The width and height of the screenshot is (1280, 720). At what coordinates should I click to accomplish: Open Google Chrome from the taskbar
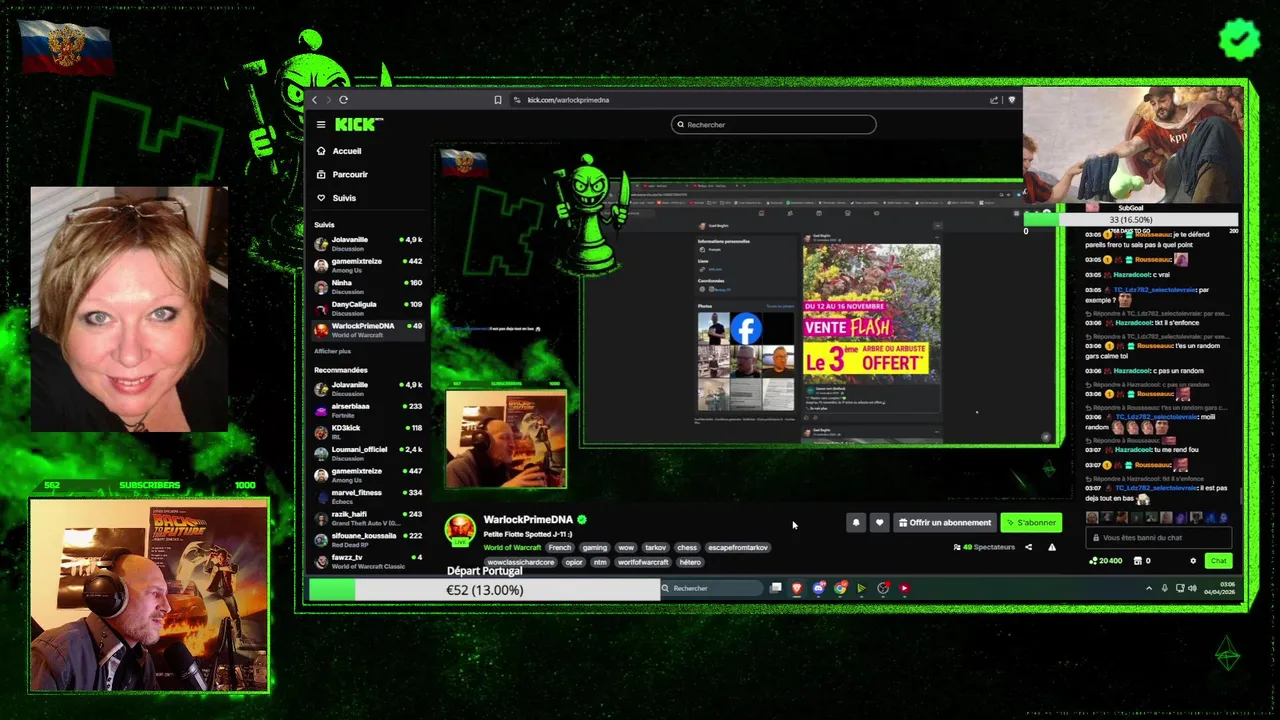pyautogui.click(x=840, y=588)
